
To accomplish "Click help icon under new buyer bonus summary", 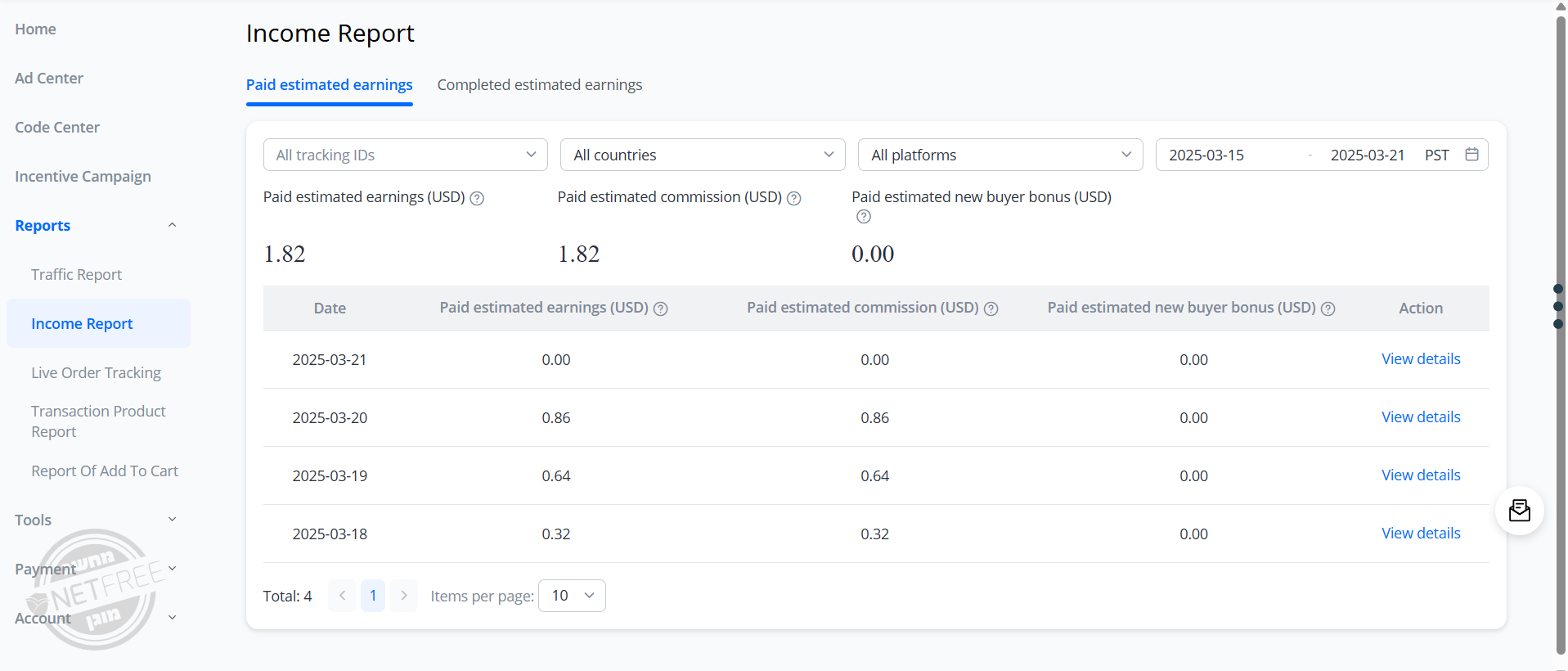I will (864, 217).
